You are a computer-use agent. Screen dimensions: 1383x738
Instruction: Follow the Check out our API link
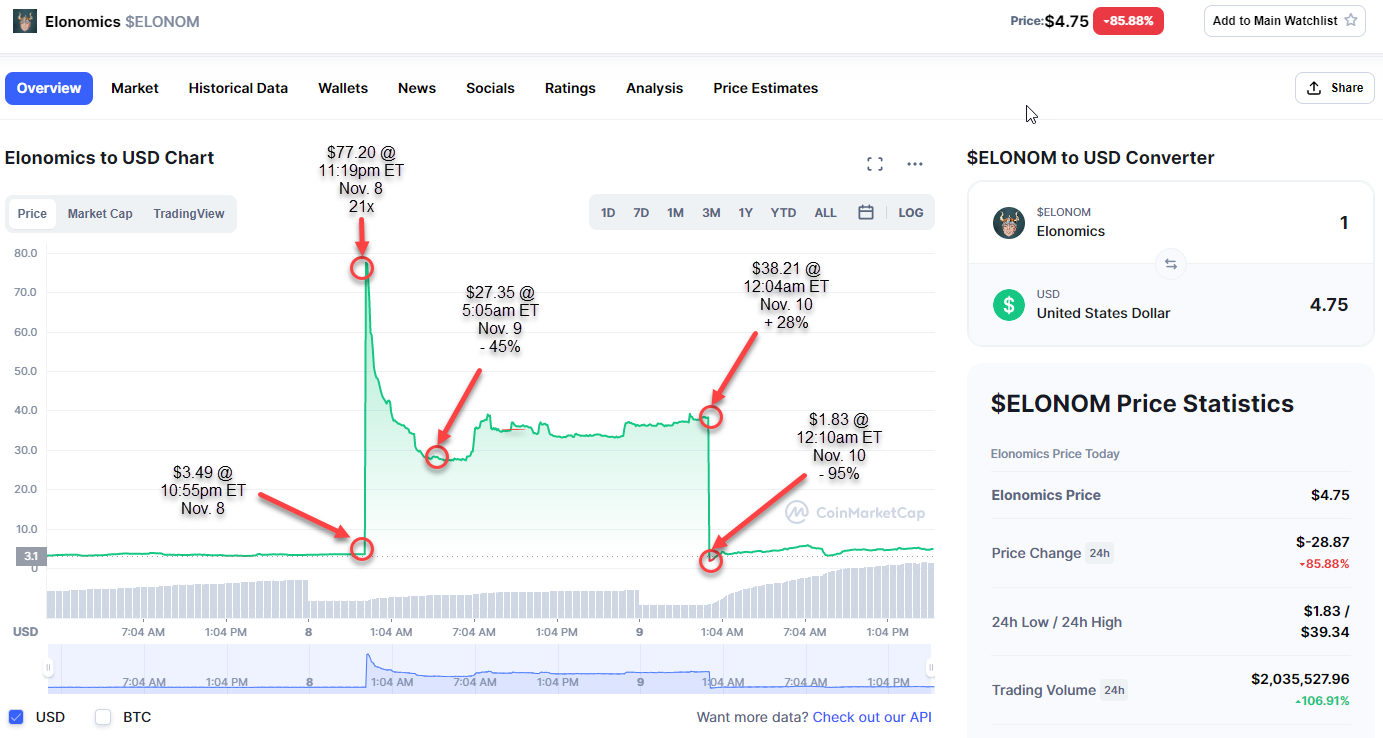(872, 717)
